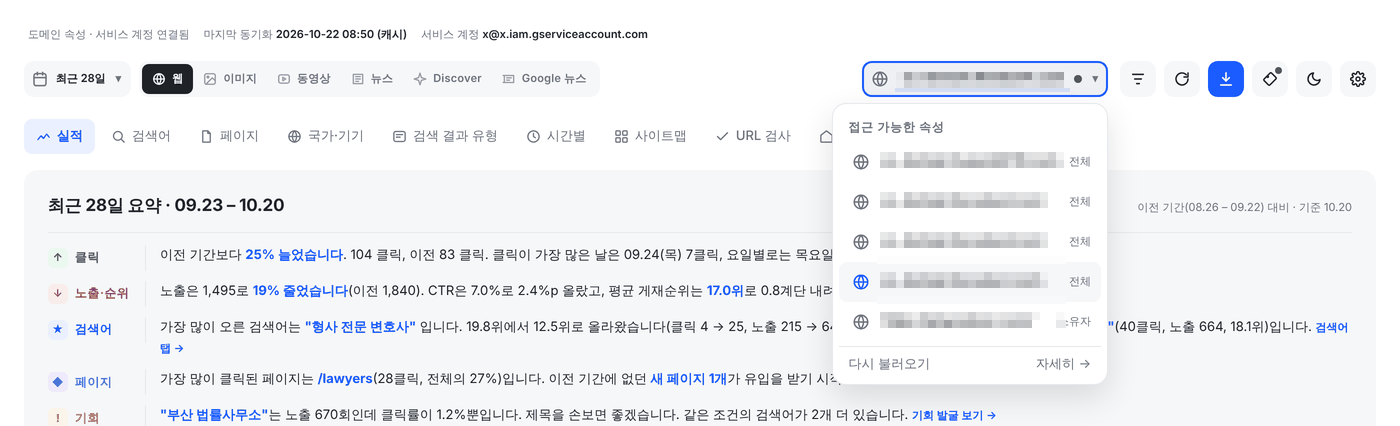The image size is (1400, 426).
Task: Switch to the 뉴스 search type
Action: point(372,79)
